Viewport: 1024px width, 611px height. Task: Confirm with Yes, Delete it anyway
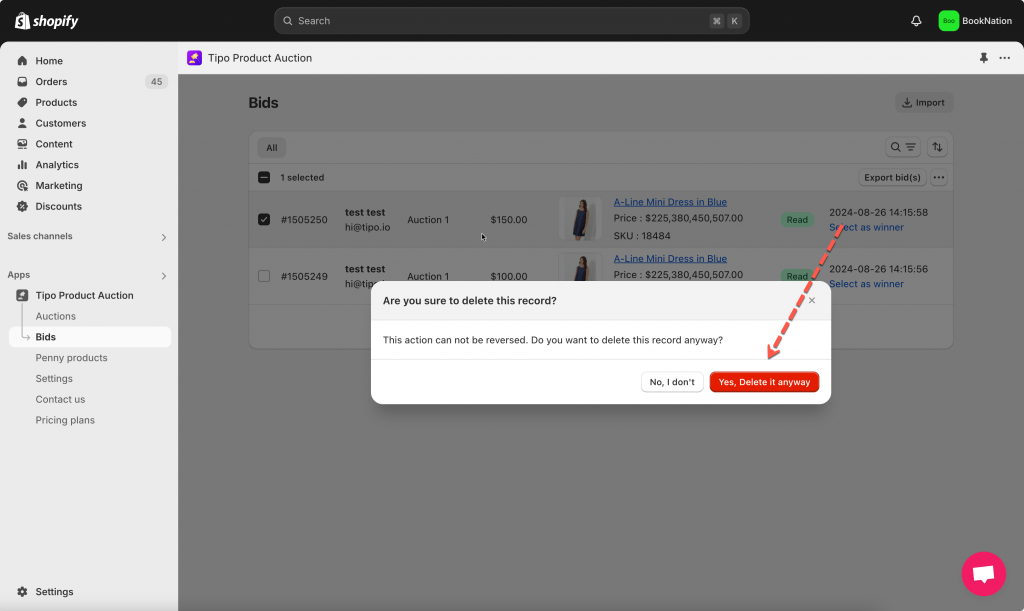coord(764,382)
